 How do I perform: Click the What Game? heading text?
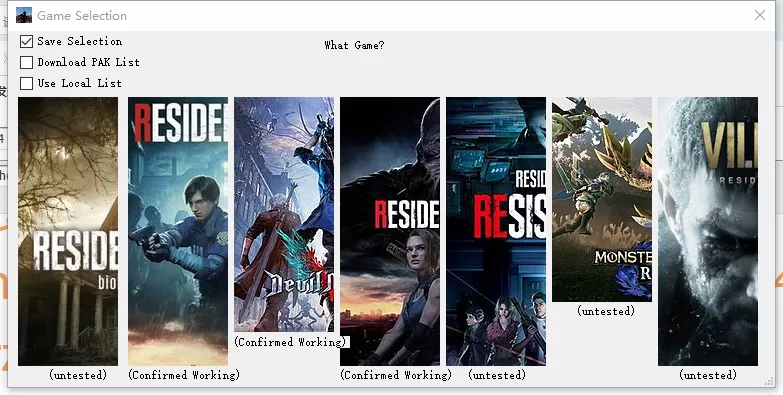pyautogui.click(x=354, y=45)
